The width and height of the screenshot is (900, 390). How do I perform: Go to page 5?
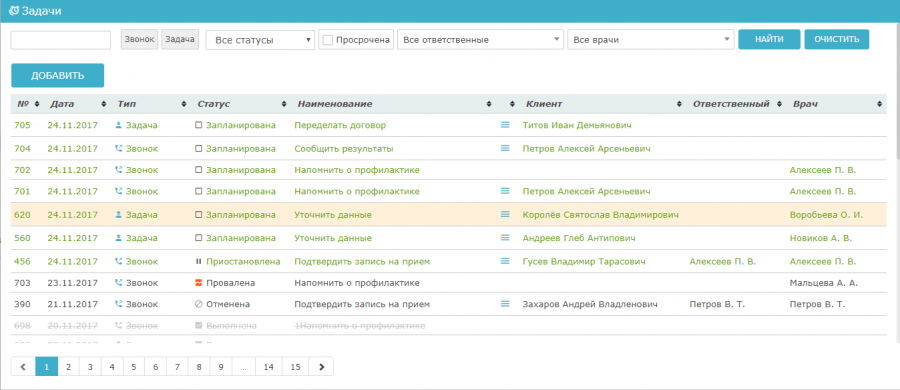coord(133,366)
